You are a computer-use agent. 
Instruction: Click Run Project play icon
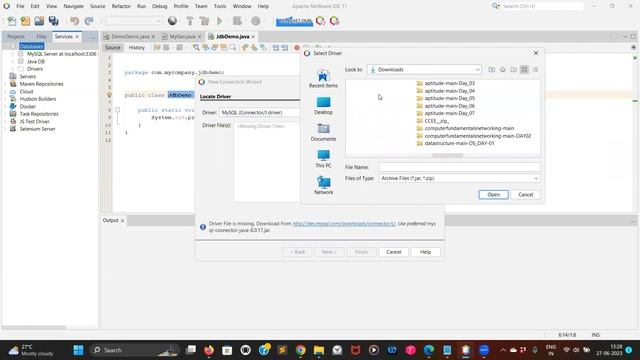coord(220,21)
